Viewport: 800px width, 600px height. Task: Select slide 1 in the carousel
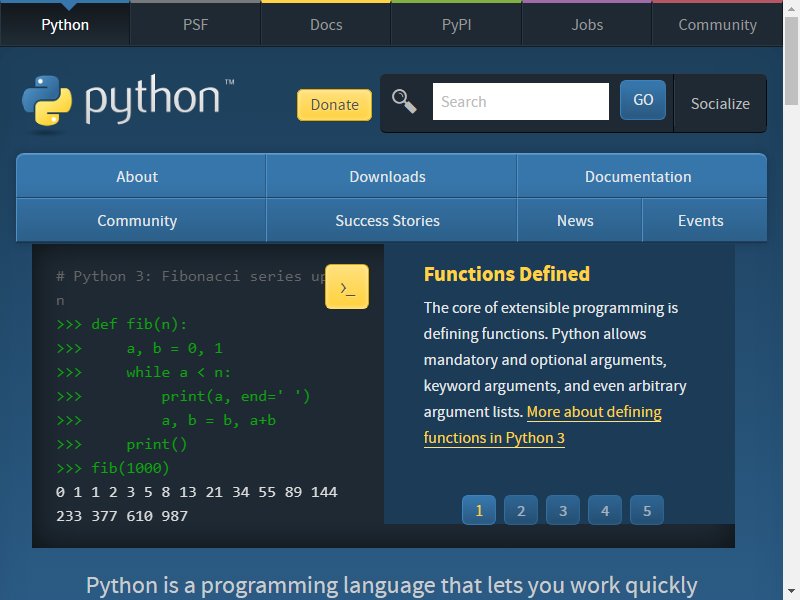479,510
